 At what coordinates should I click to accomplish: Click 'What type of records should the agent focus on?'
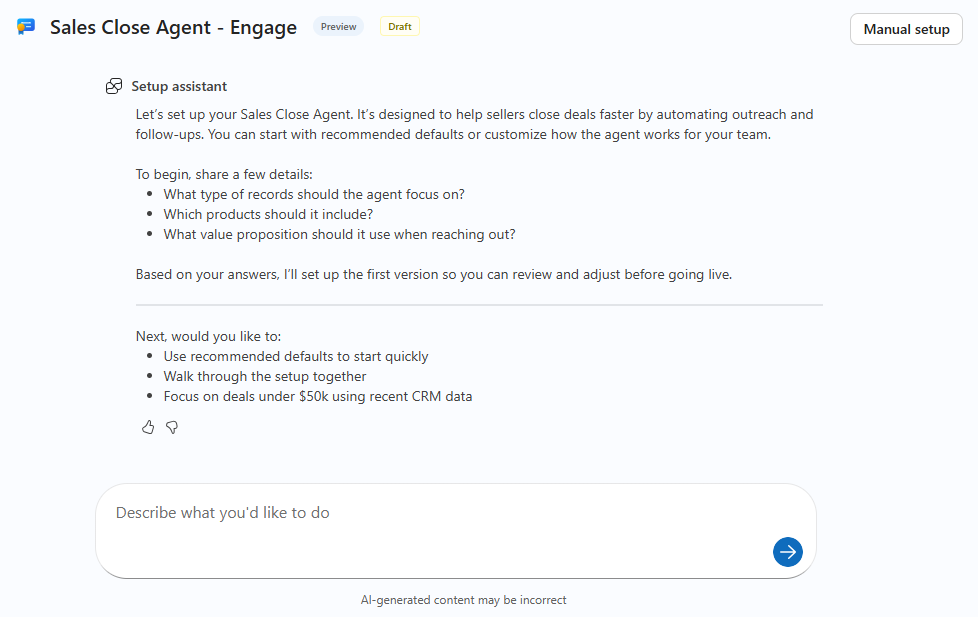coord(314,194)
